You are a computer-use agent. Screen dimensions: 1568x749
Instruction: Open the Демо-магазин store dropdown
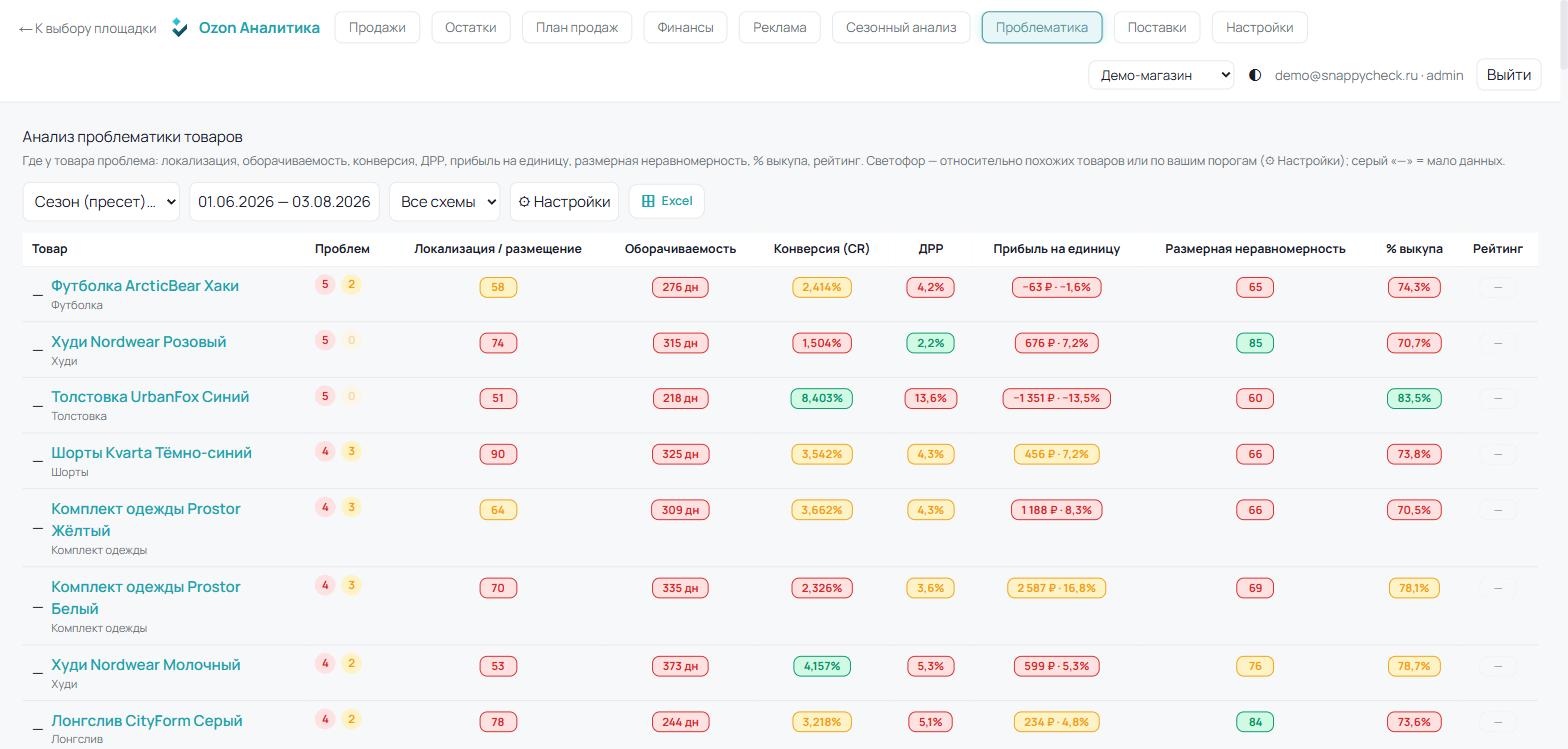[1161, 75]
